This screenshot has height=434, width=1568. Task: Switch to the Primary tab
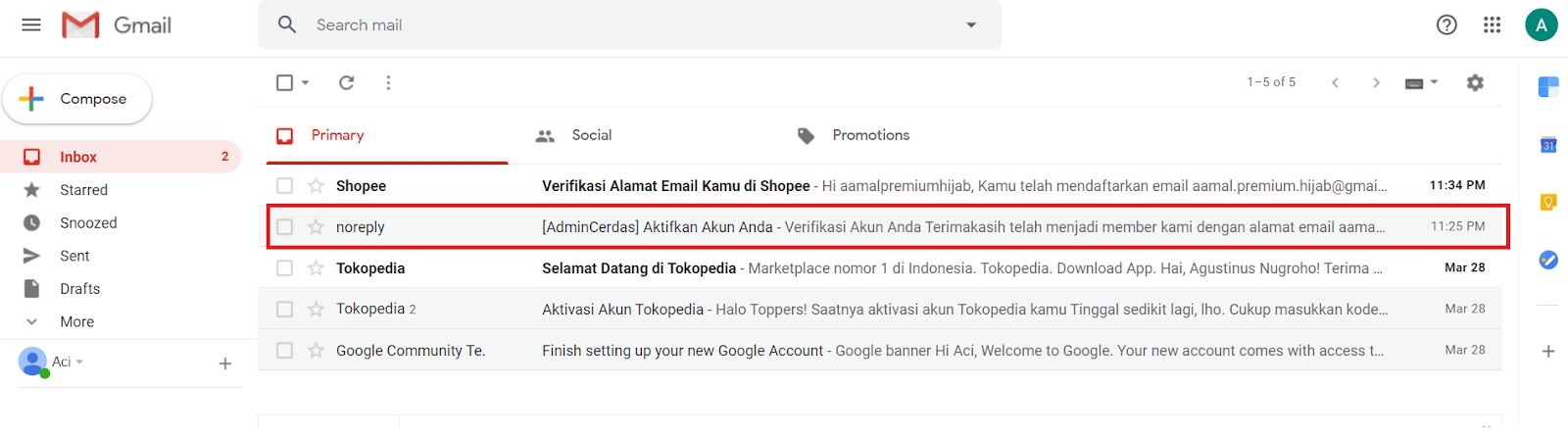(387, 135)
